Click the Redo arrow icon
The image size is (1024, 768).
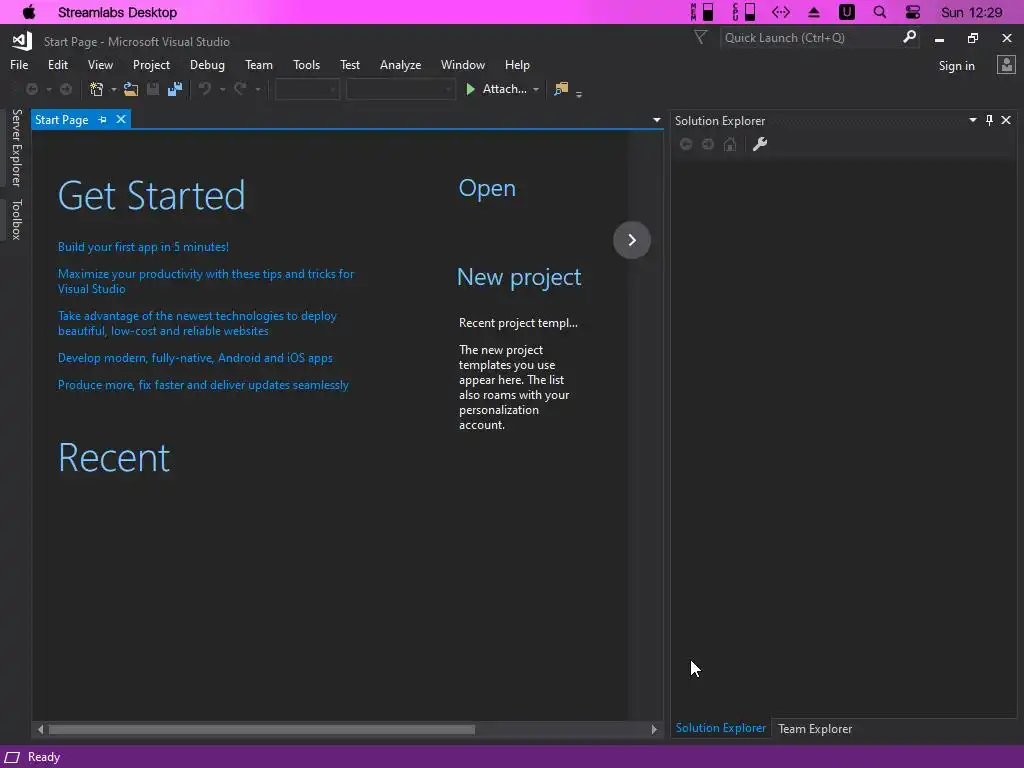pos(240,89)
